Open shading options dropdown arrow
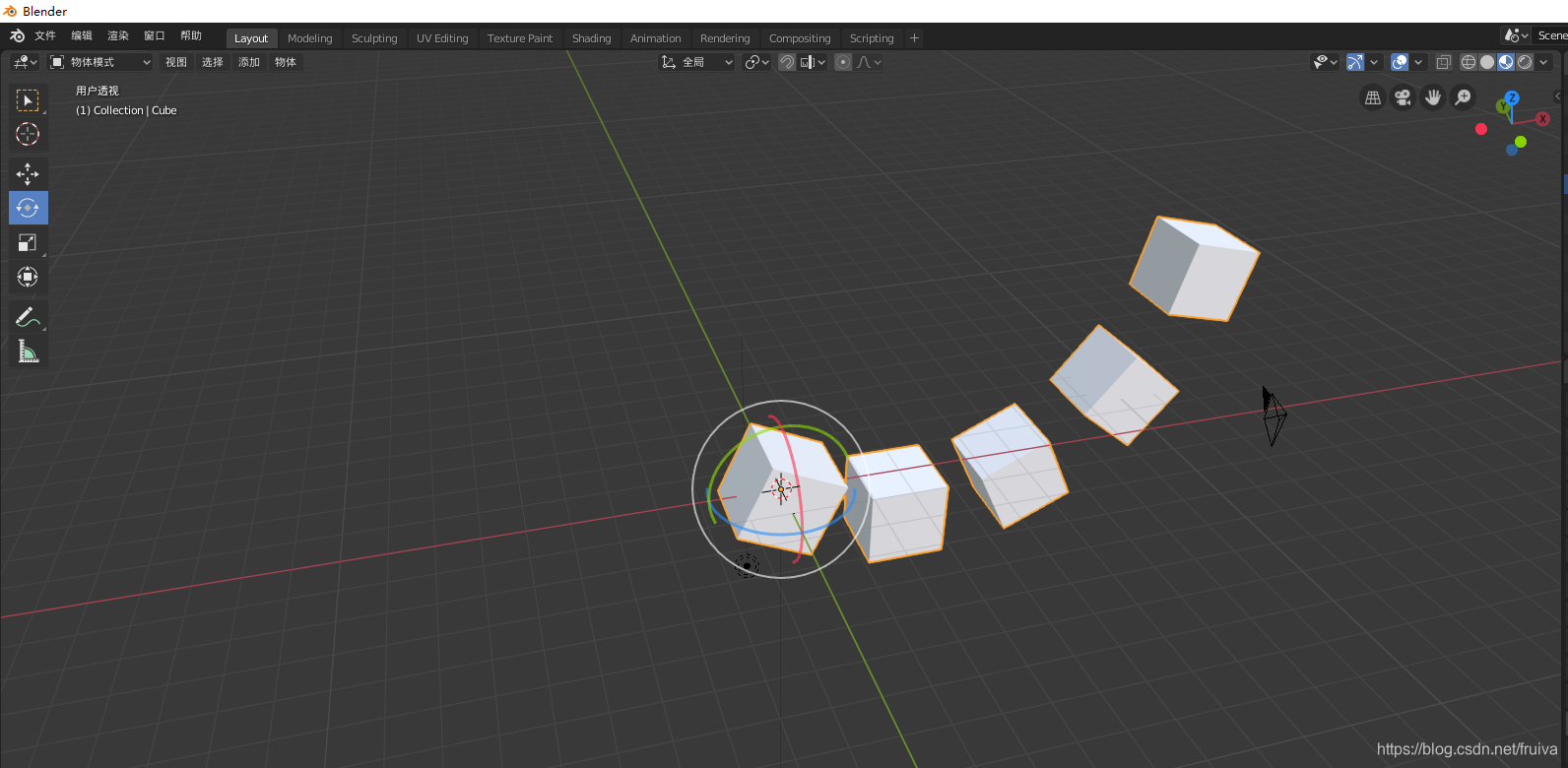Image resolution: width=1568 pixels, height=768 pixels. click(1543, 62)
